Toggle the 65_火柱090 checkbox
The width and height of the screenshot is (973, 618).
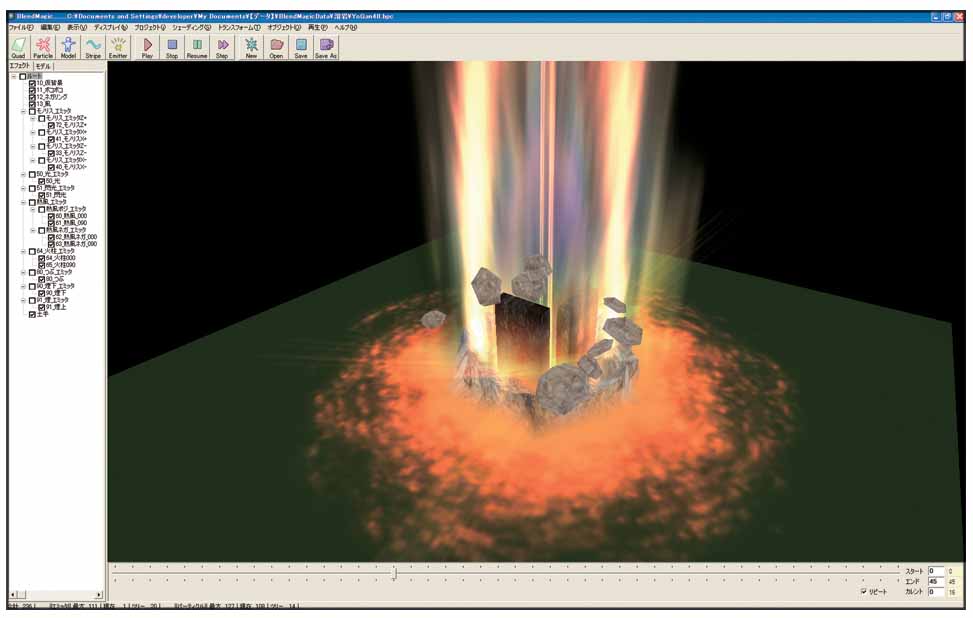click(42, 266)
